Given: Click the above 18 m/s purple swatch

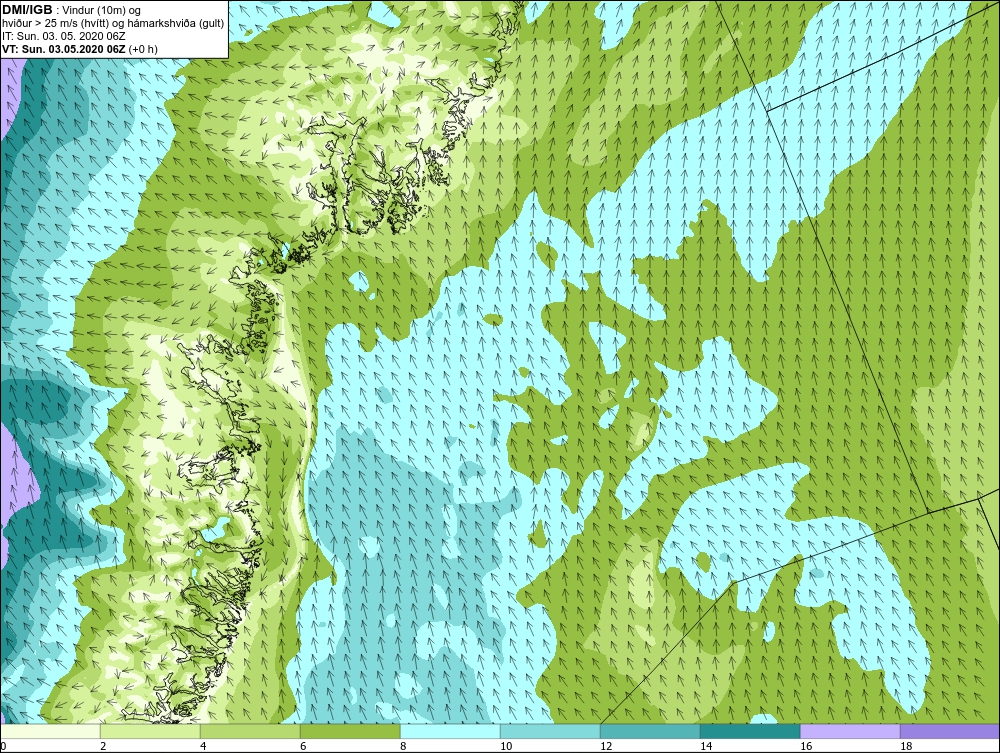Looking at the screenshot, I should (x=950, y=731).
